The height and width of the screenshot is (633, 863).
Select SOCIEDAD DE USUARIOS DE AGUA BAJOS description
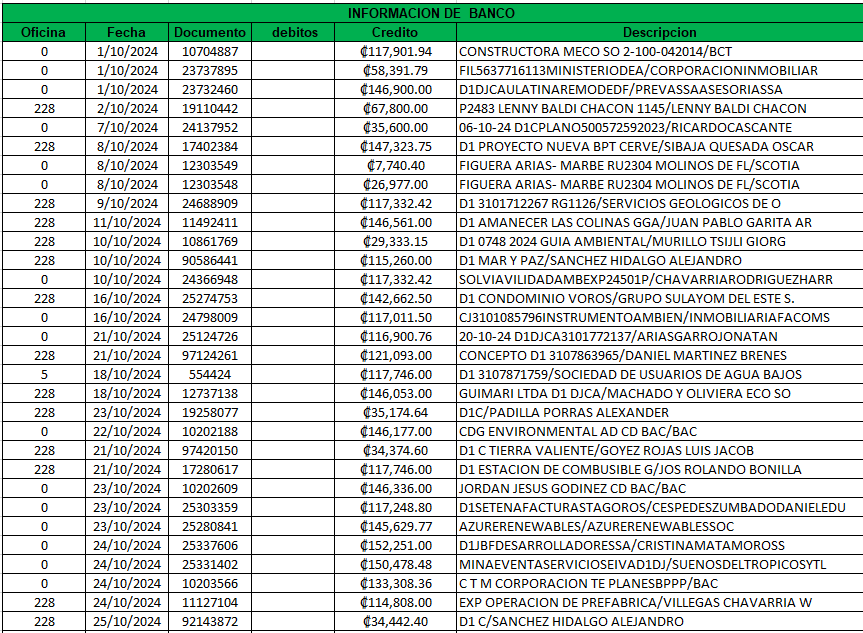click(660, 374)
